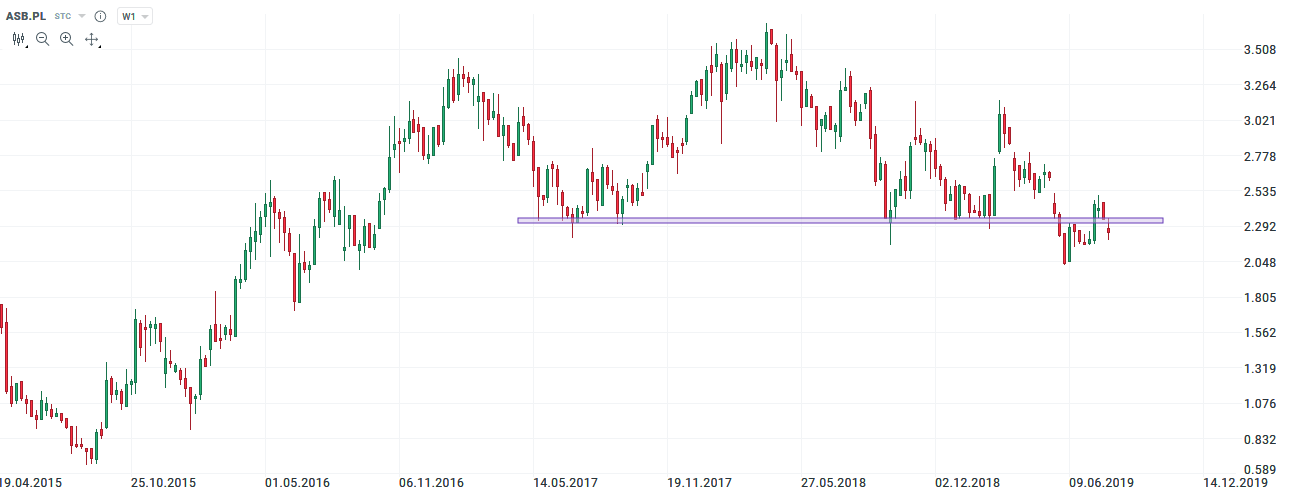Zoom out the chart with the minus magnifier
This screenshot has width=1290, height=498.
[x=43, y=39]
